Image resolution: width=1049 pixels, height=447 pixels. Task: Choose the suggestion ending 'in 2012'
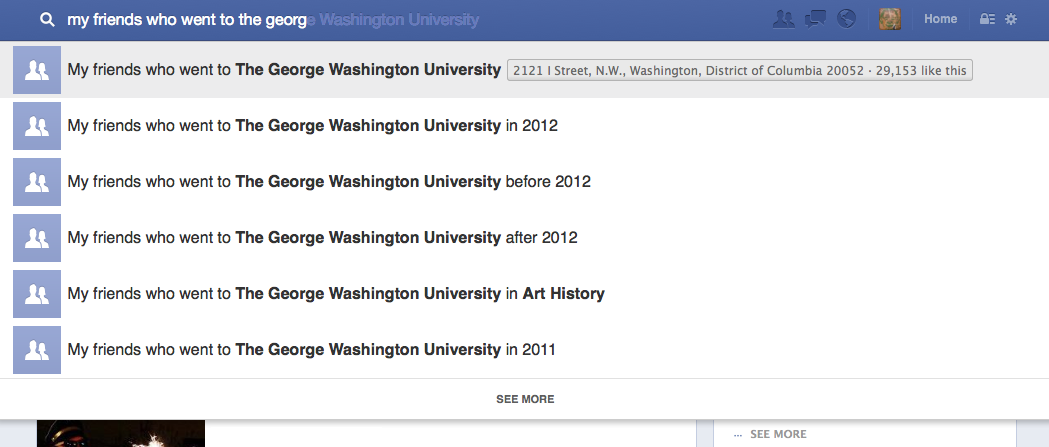point(524,126)
